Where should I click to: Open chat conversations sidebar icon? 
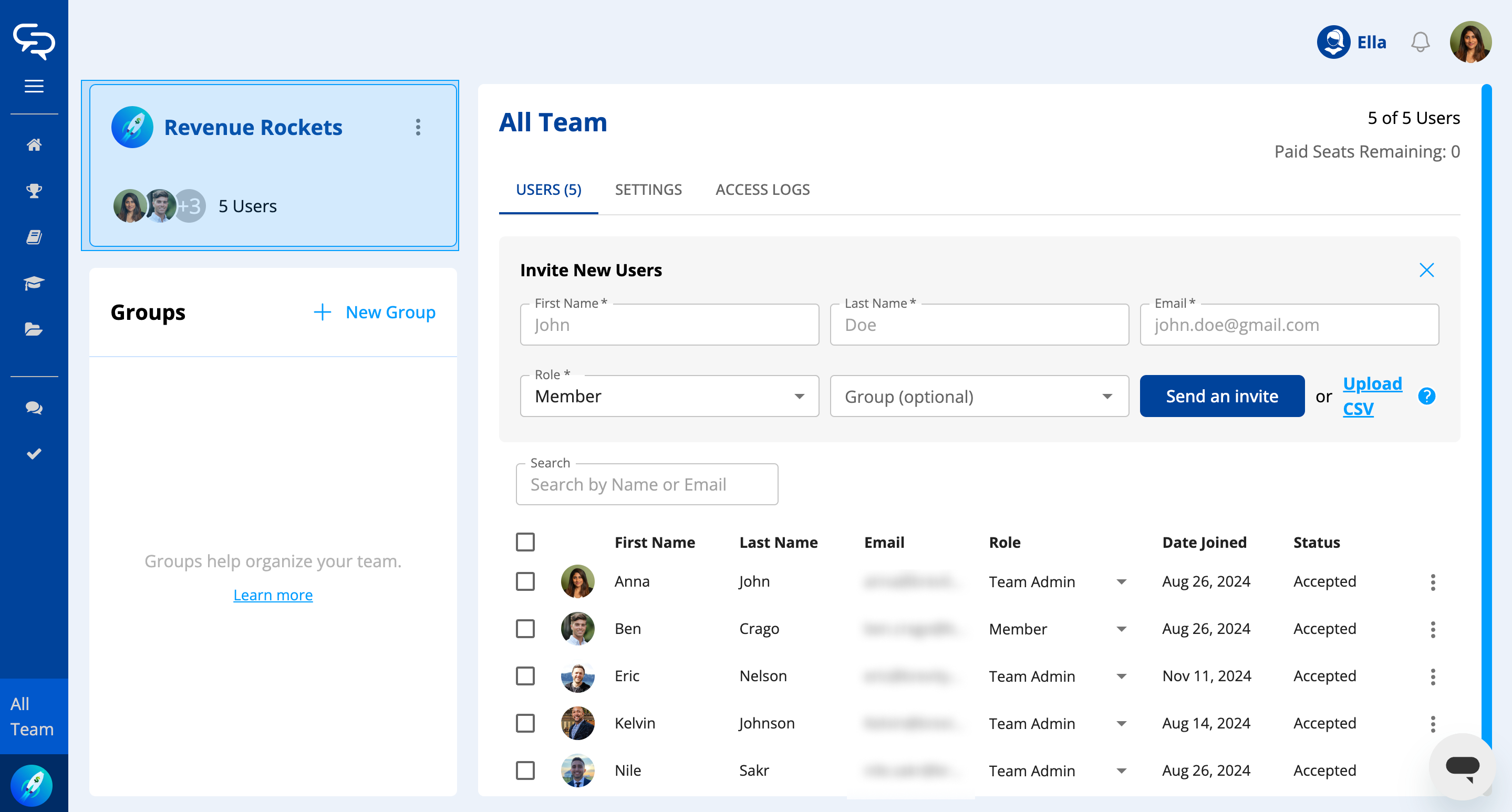pos(34,408)
